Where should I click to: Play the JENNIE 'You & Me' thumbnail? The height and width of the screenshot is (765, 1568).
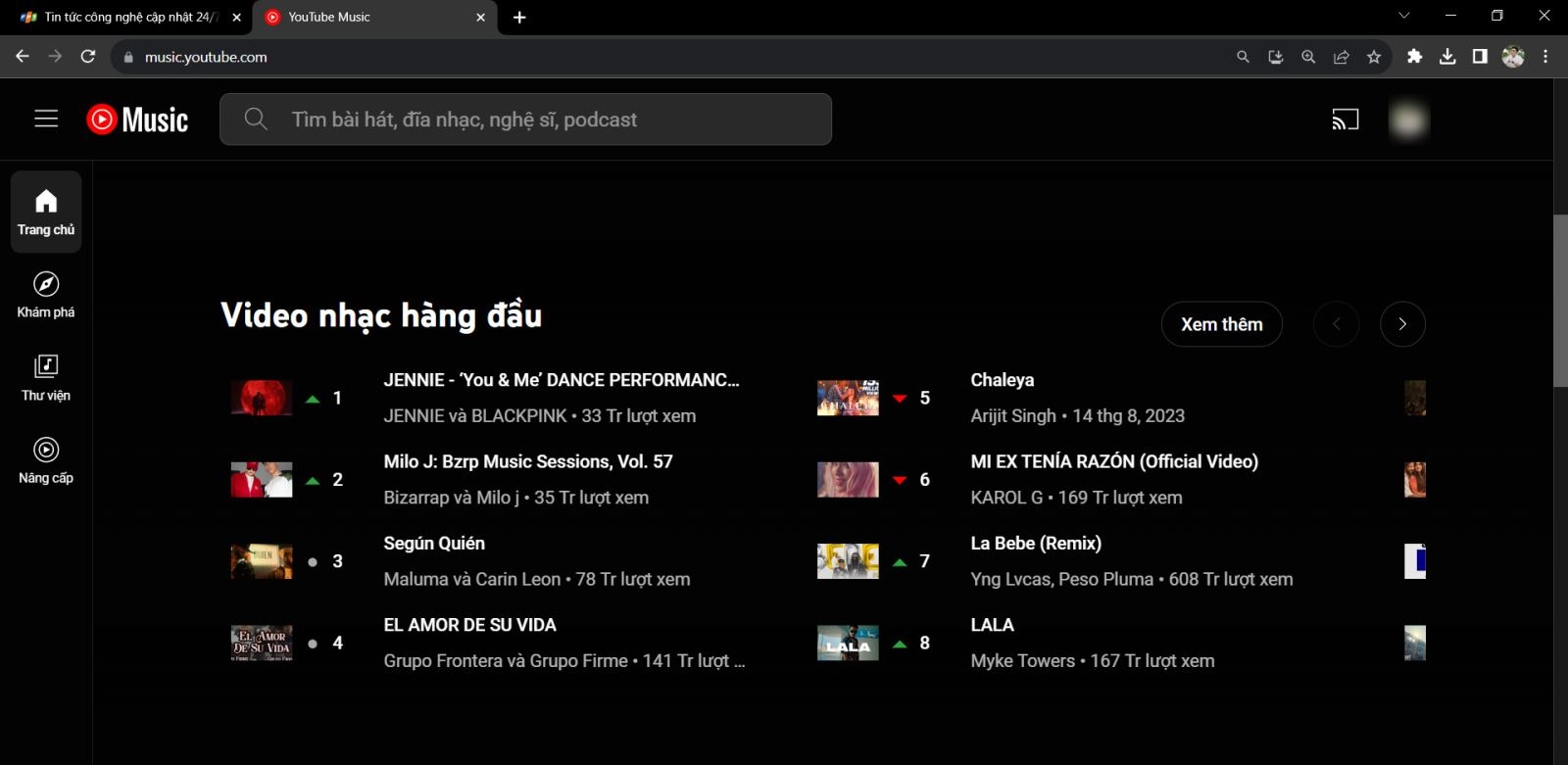point(262,398)
